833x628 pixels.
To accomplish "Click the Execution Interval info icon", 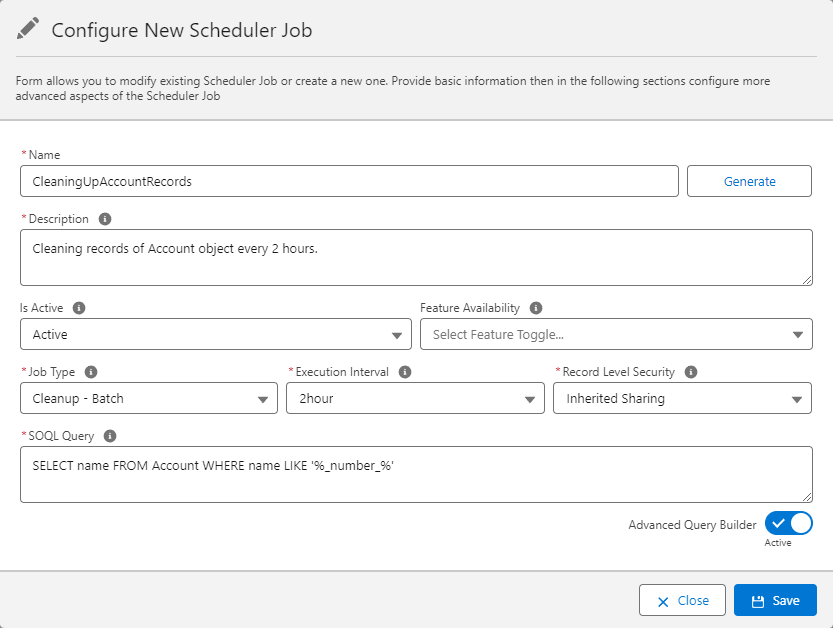I will tap(405, 371).
